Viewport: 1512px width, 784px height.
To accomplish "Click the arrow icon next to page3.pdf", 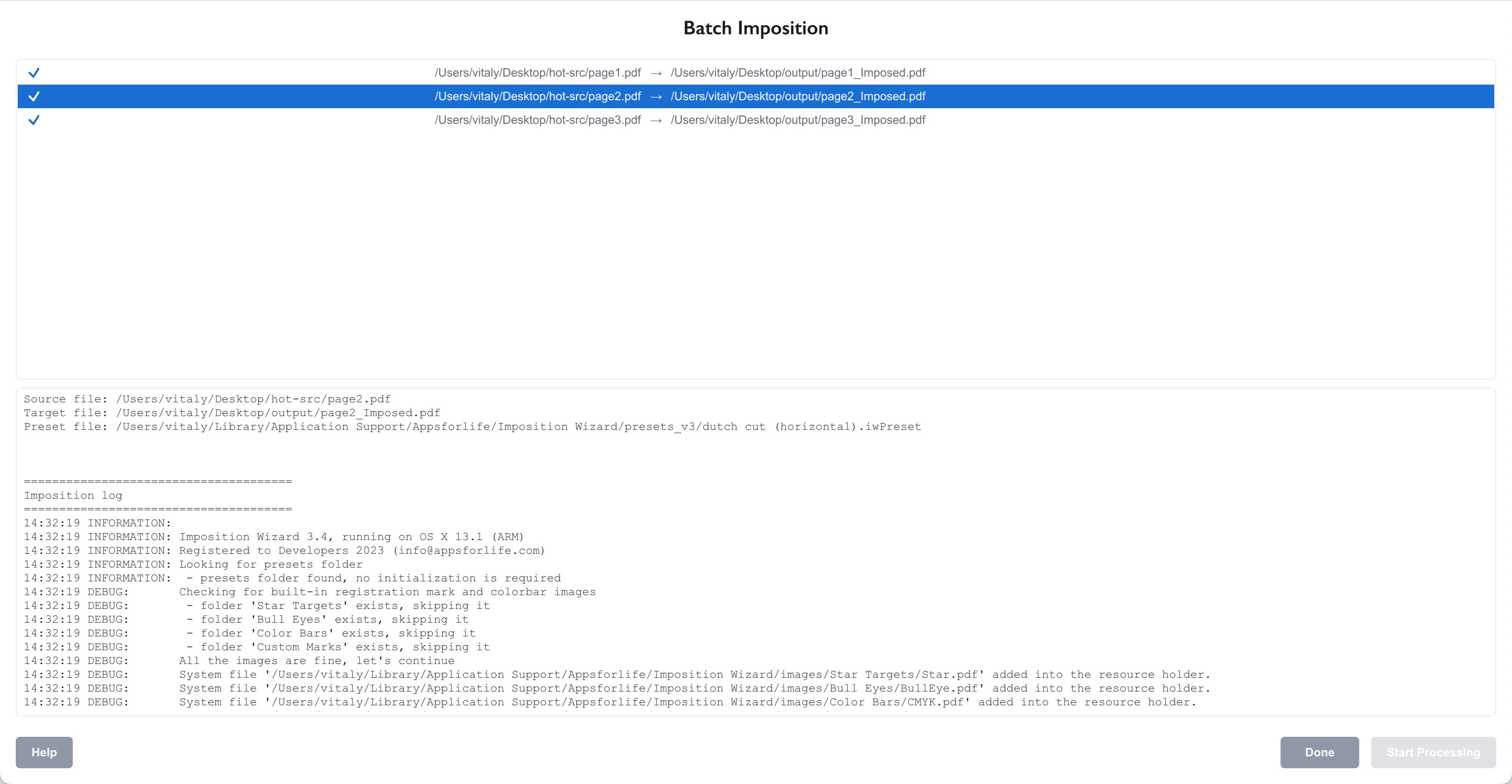I will [656, 120].
